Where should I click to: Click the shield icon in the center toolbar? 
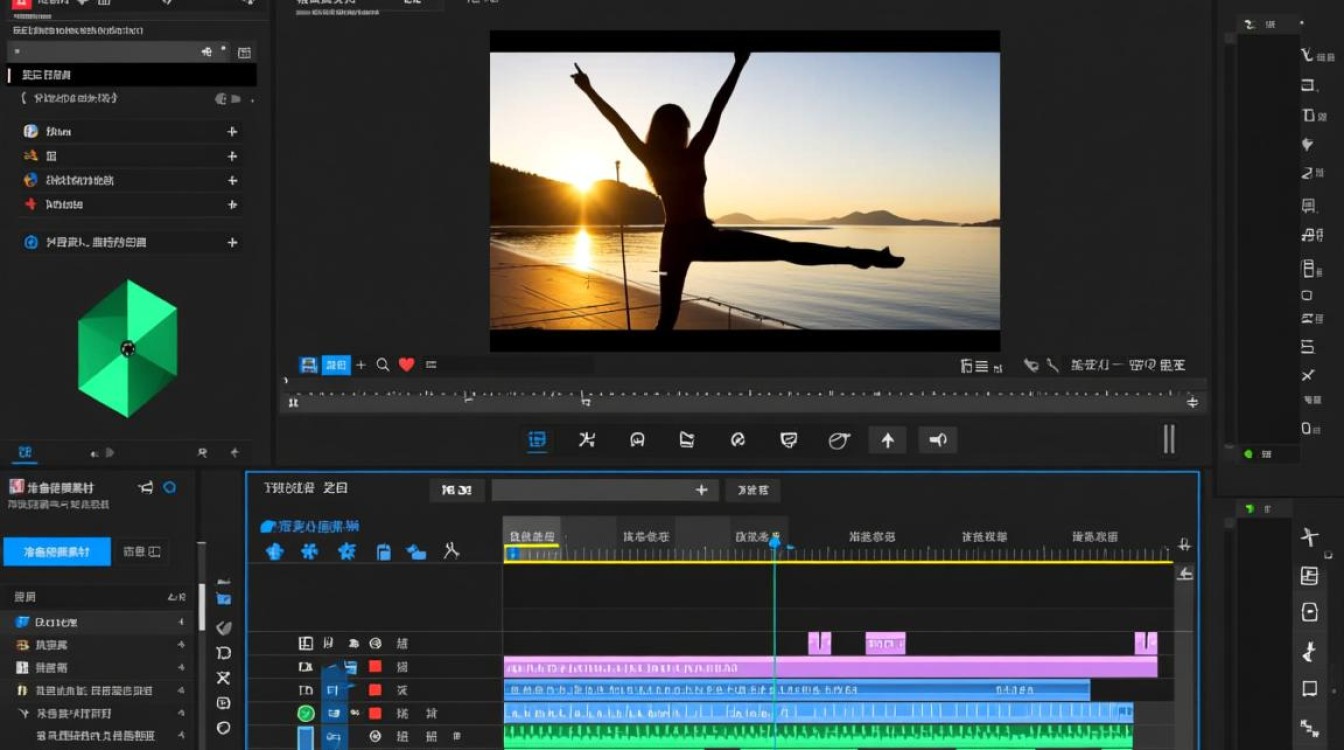789,440
